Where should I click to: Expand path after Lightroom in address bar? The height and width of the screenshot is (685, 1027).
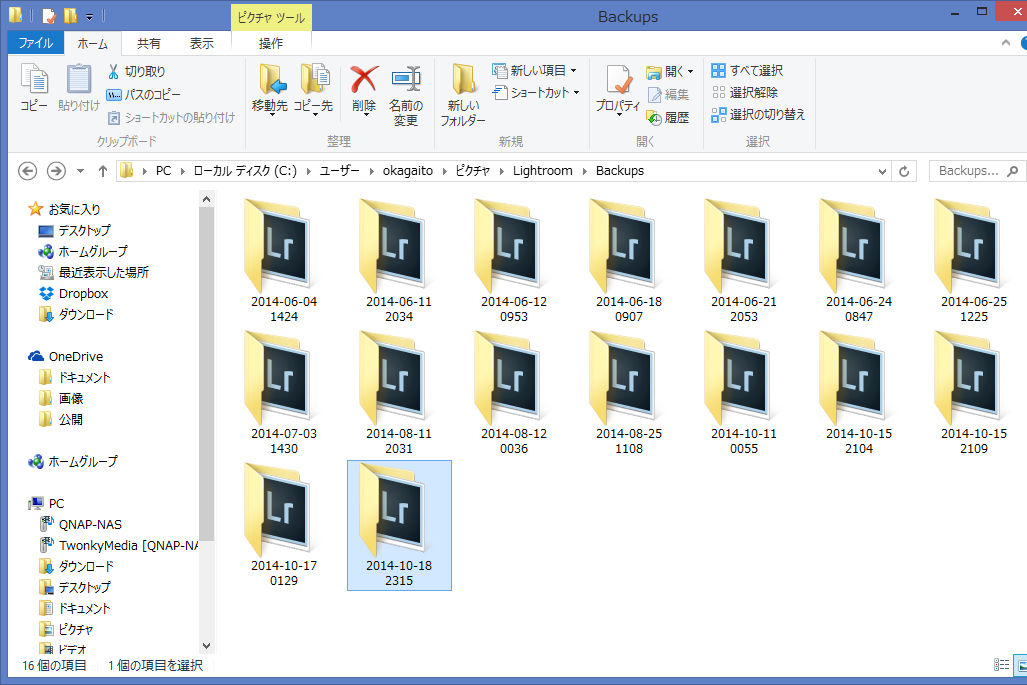pyautogui.click(x=584, y=171)
